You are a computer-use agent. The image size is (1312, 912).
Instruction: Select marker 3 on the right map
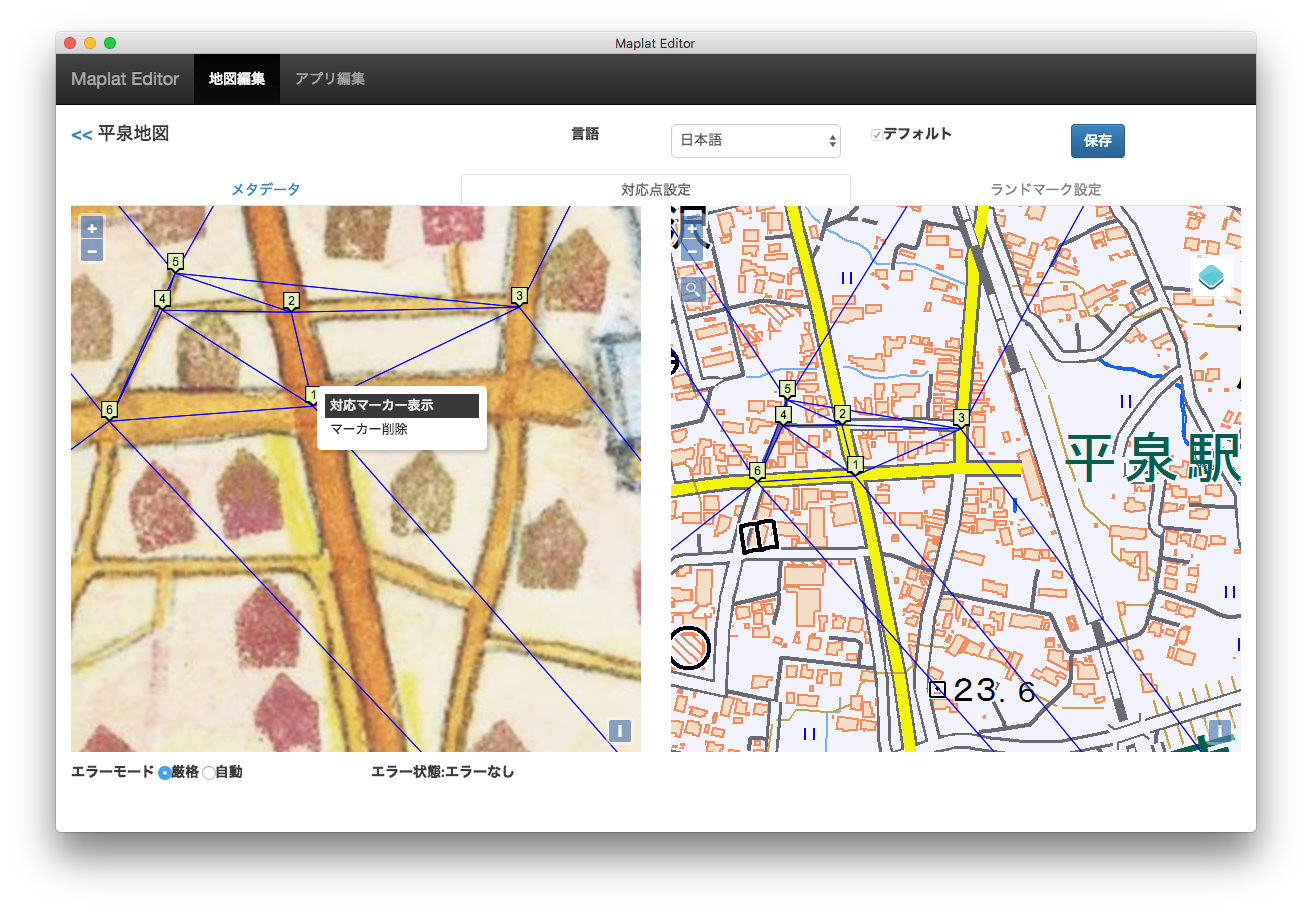point(961,418)
